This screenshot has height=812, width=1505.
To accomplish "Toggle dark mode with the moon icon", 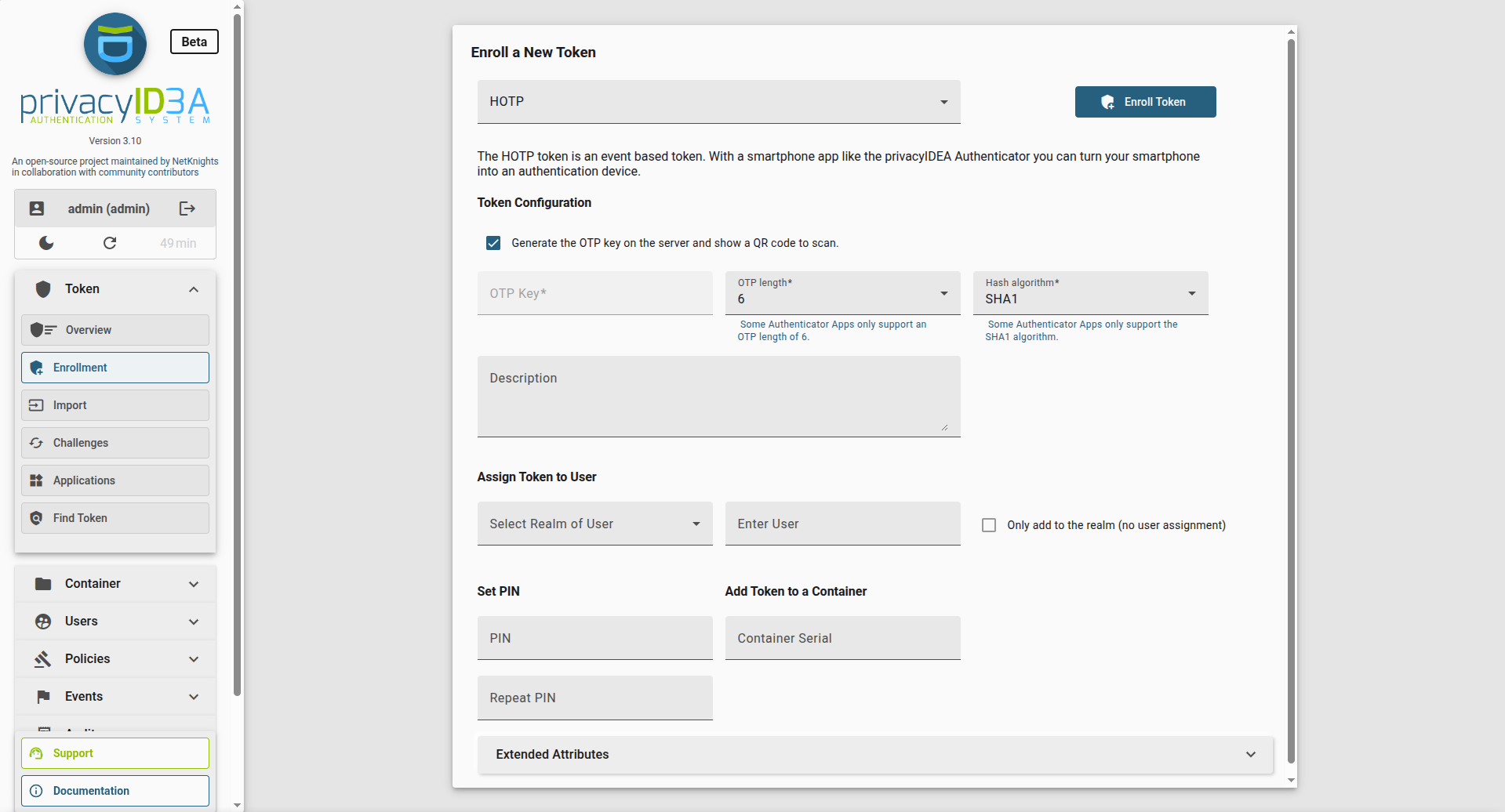I will pyautogui.click(x=46, y=243).
